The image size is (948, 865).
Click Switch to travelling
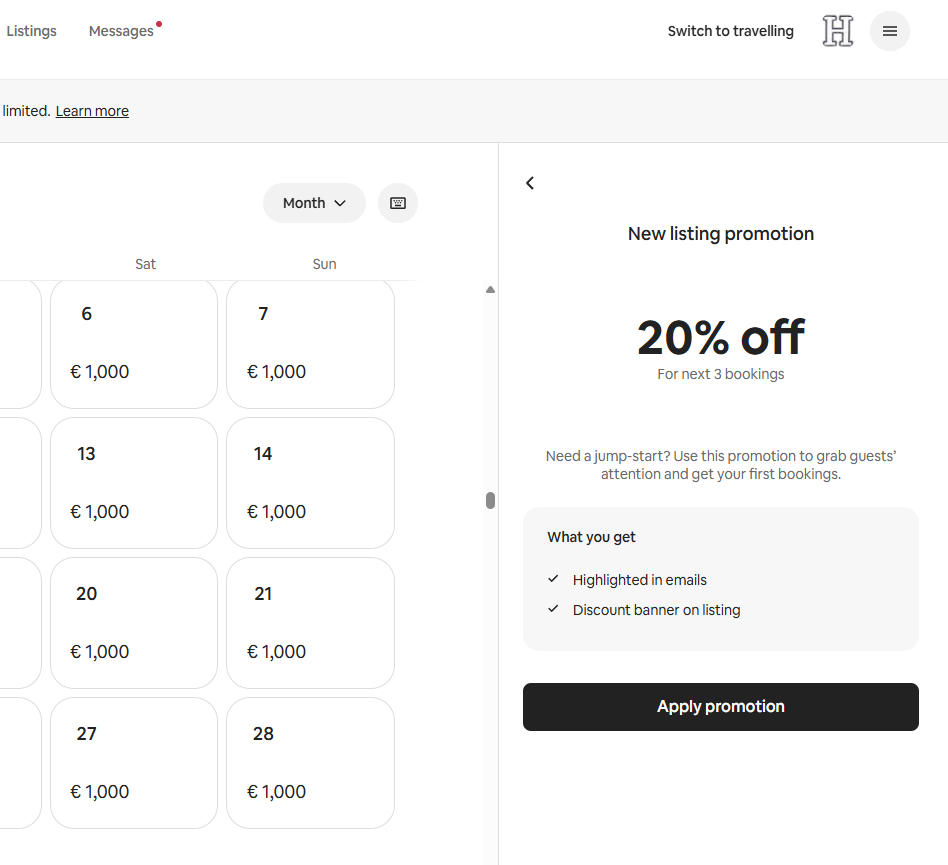pos(730,31)
